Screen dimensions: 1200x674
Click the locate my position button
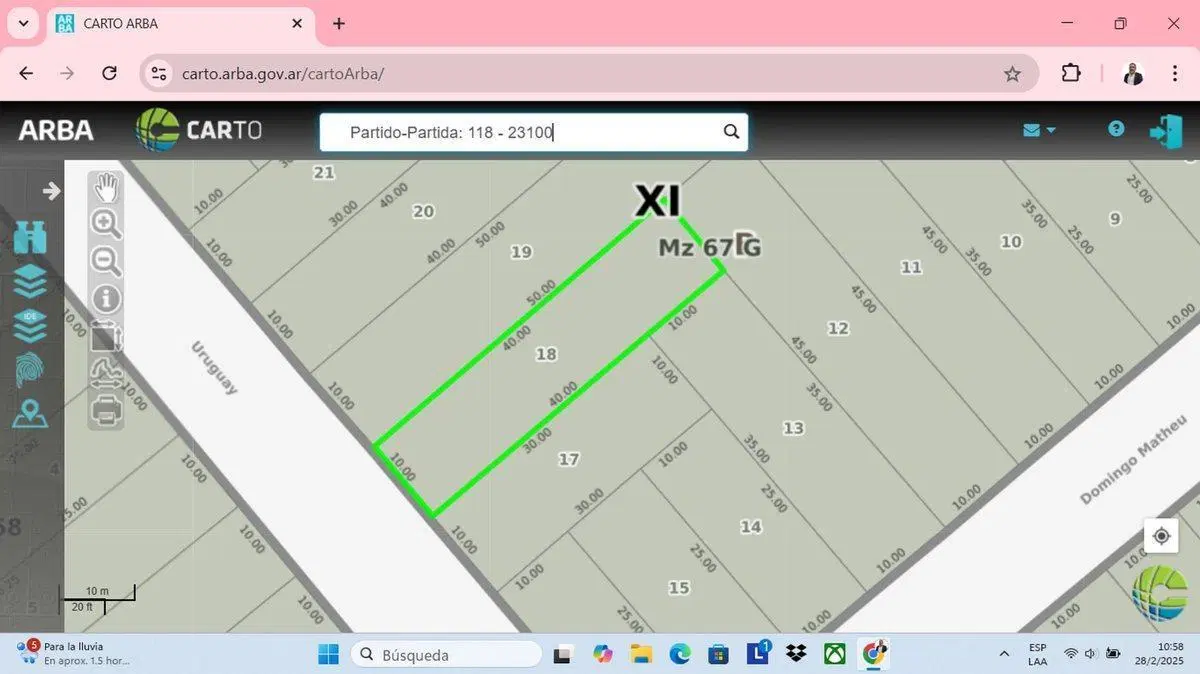1161,536
